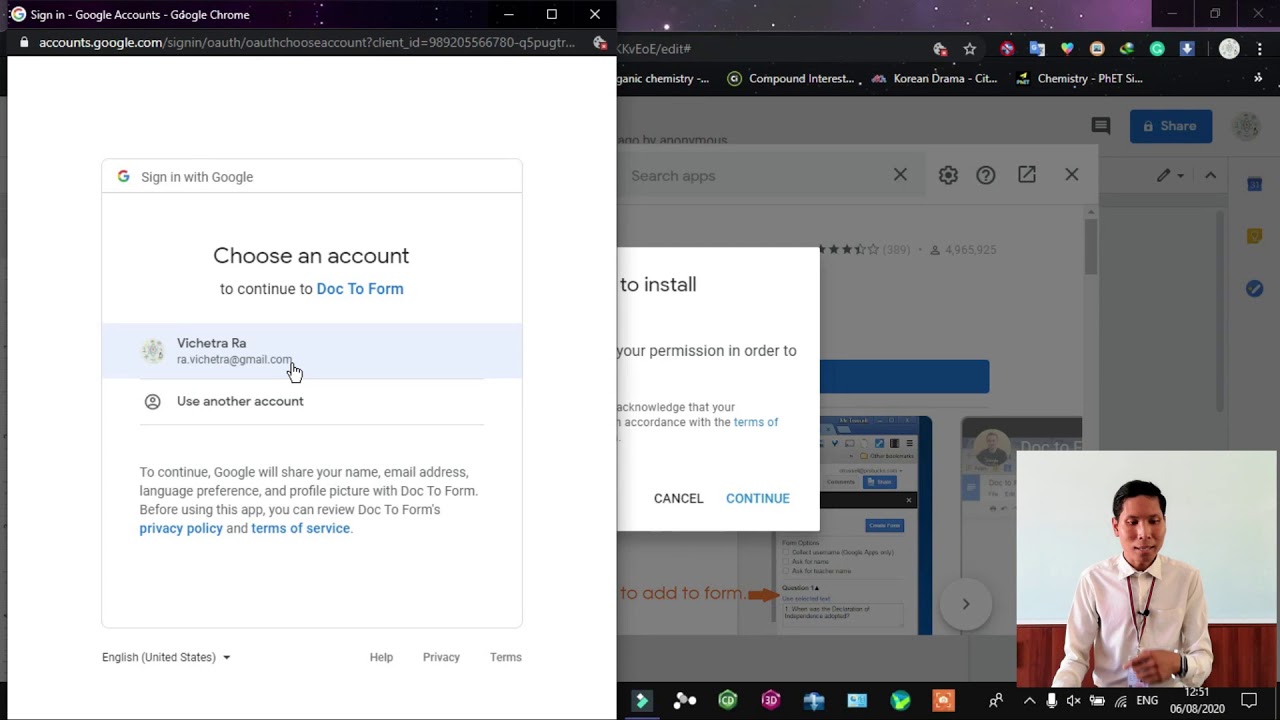
Task: Click the Google Translate extension icon
Action: (x=1037, y=49)
